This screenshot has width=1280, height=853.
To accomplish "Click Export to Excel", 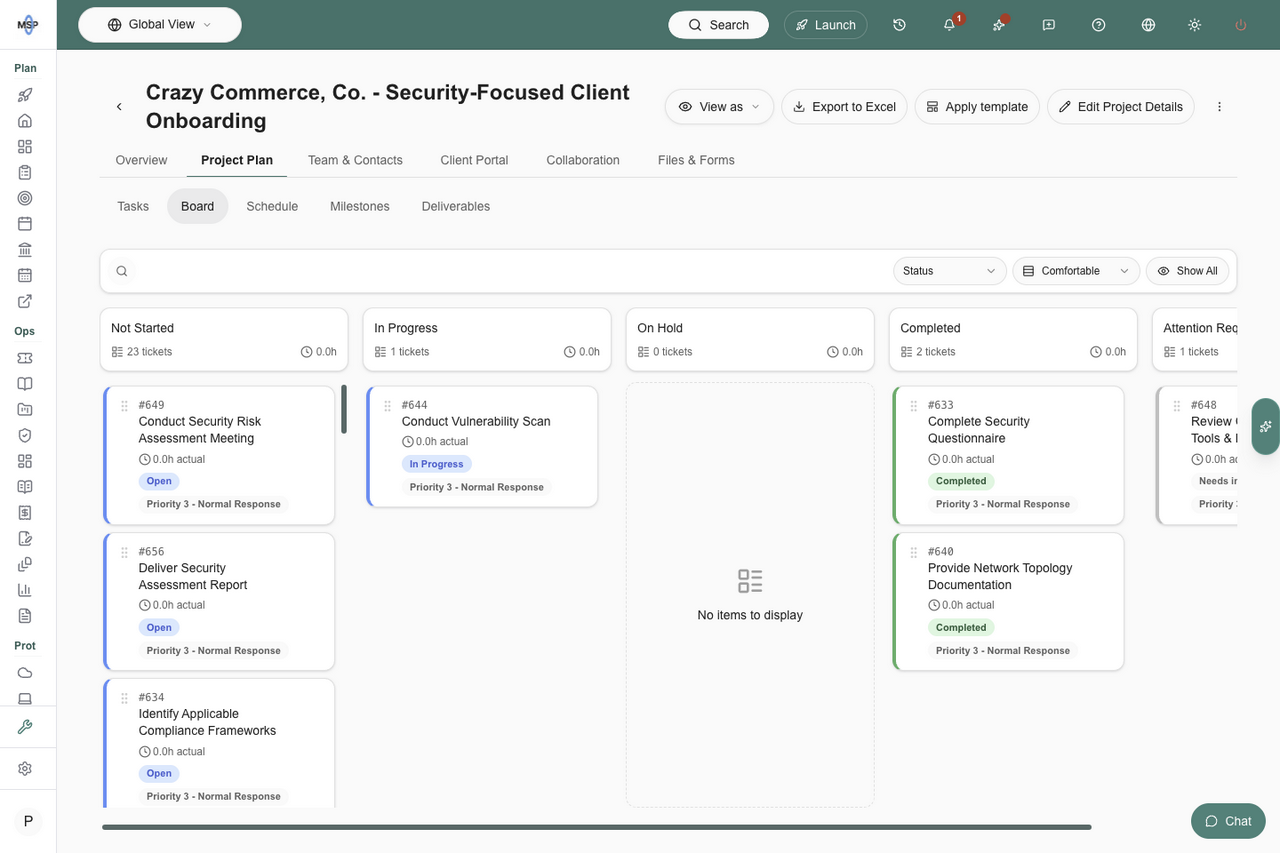I will pyautogui.click(x=844, y=107).
